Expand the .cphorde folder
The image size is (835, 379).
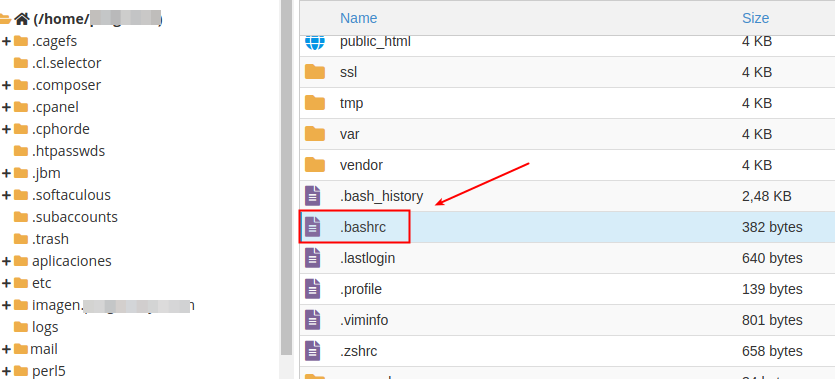click(6, 129)
